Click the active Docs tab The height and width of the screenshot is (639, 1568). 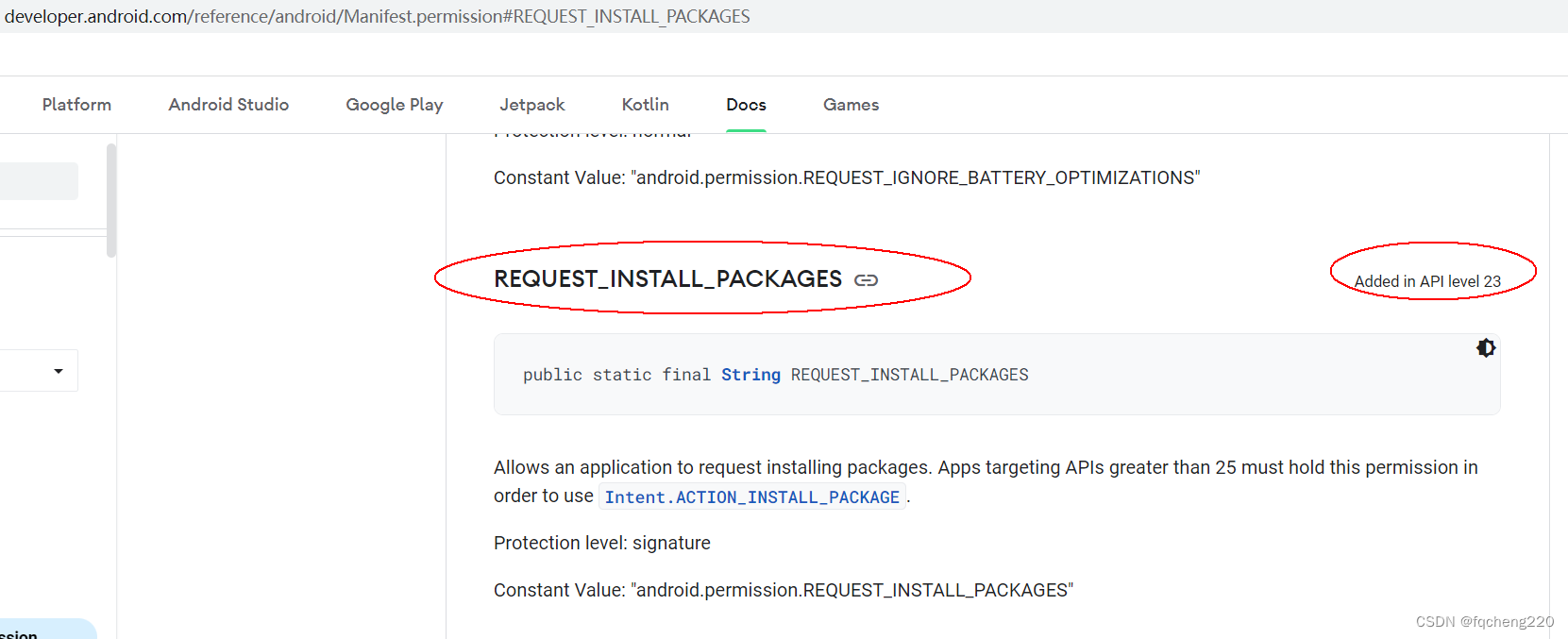(x=746, y=105)
